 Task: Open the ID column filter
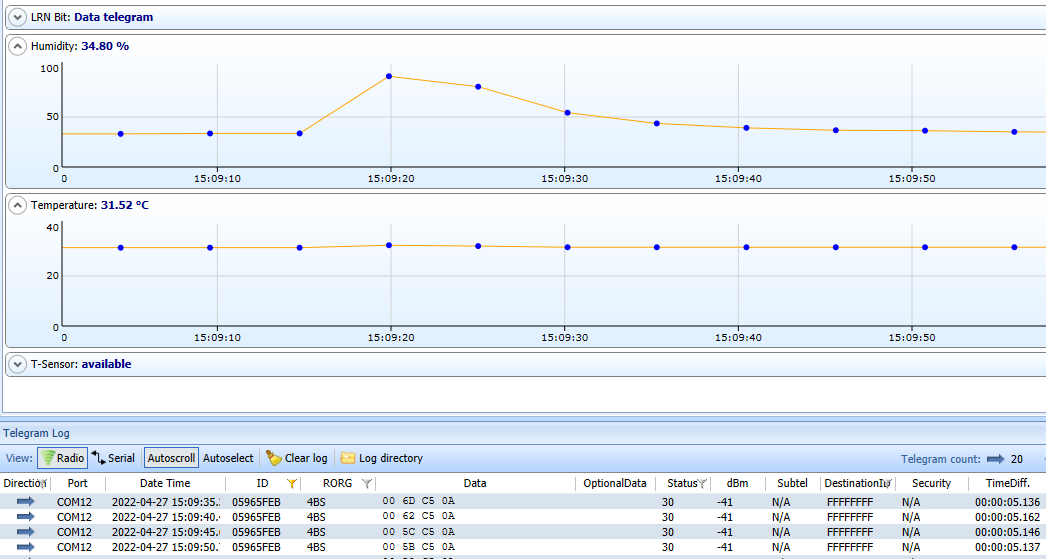pyautogui.click(x=292, y=484)
